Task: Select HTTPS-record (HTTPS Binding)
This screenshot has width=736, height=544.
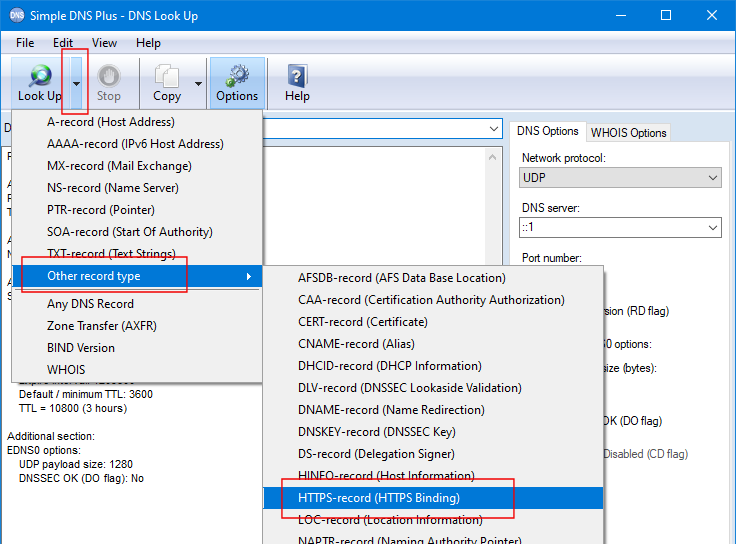Action: pos(433,498)
